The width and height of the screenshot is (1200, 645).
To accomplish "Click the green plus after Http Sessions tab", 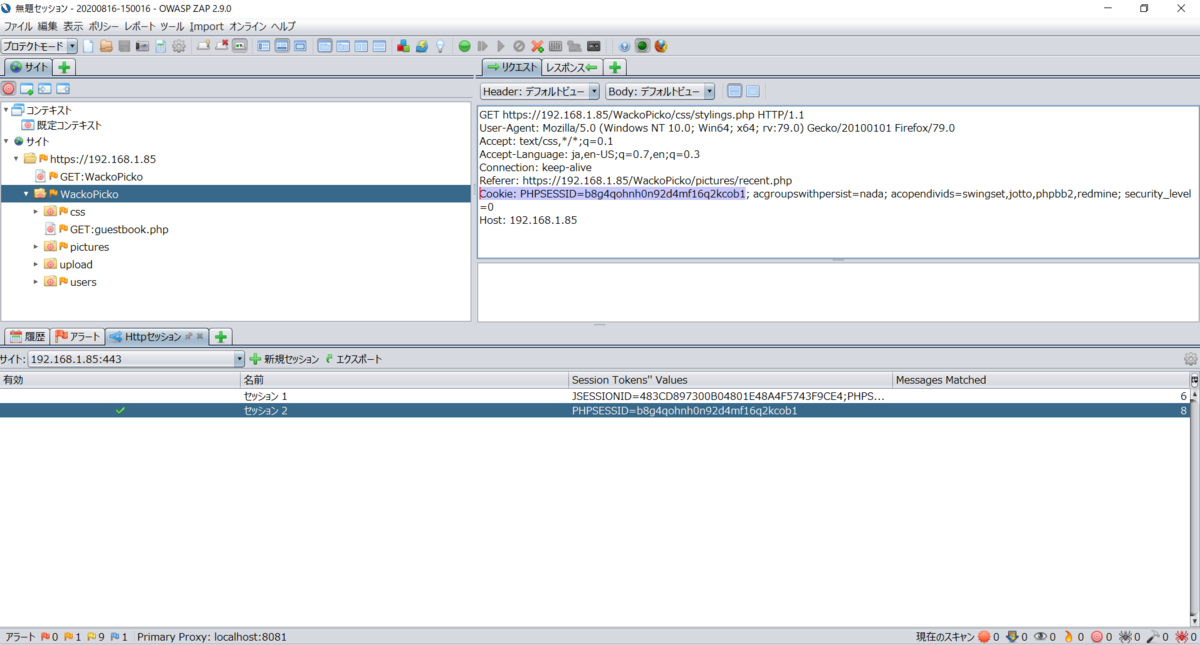I will (221, 336).
